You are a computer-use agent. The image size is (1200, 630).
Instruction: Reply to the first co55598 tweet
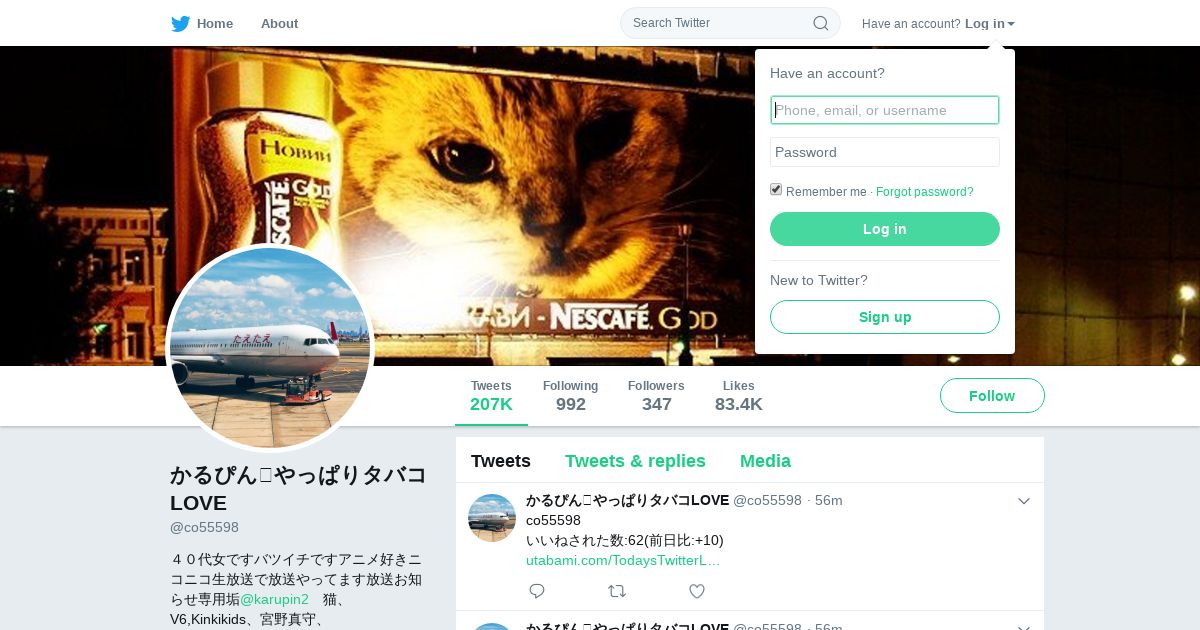[x=537, y=591]
